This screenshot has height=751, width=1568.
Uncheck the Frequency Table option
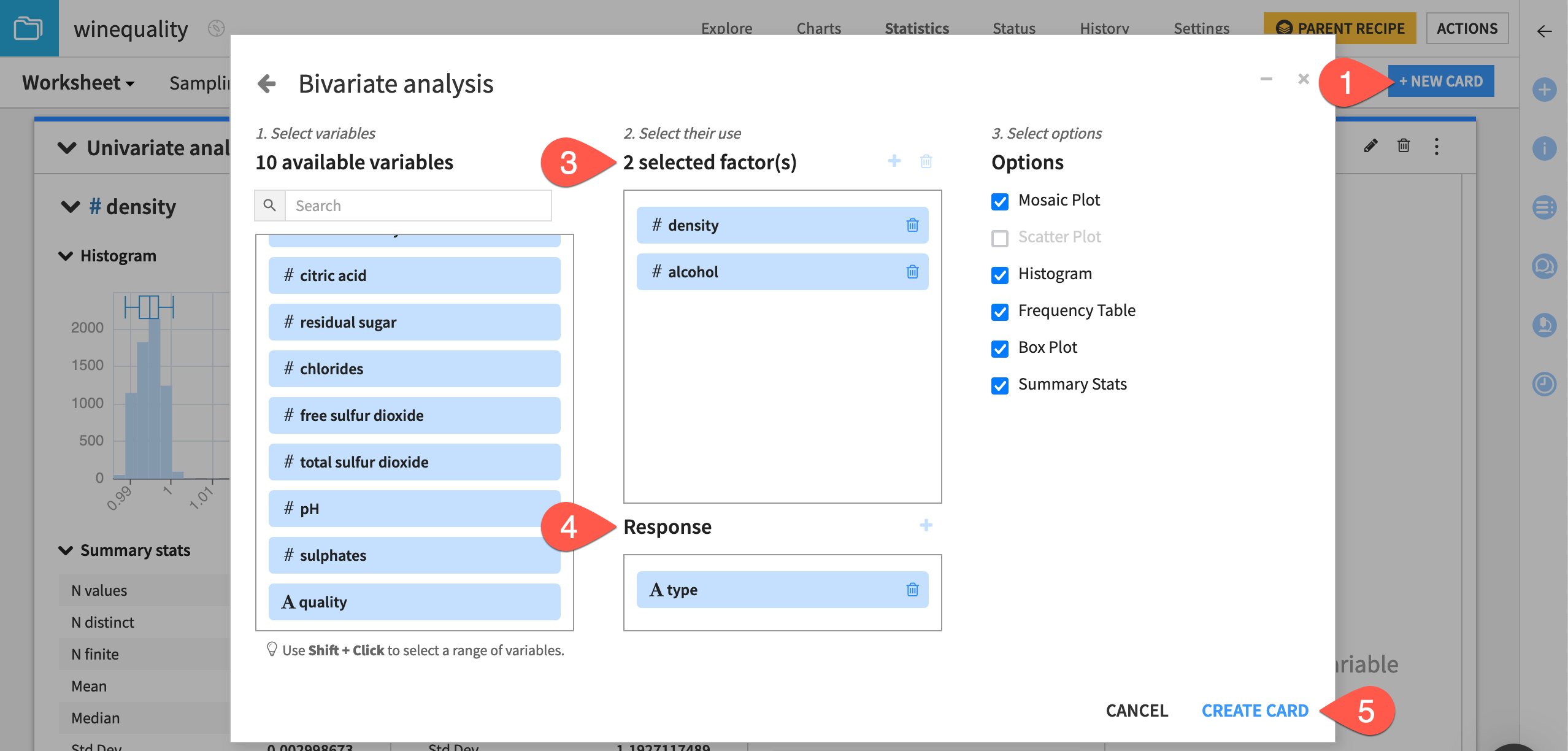tap(999, 312)
